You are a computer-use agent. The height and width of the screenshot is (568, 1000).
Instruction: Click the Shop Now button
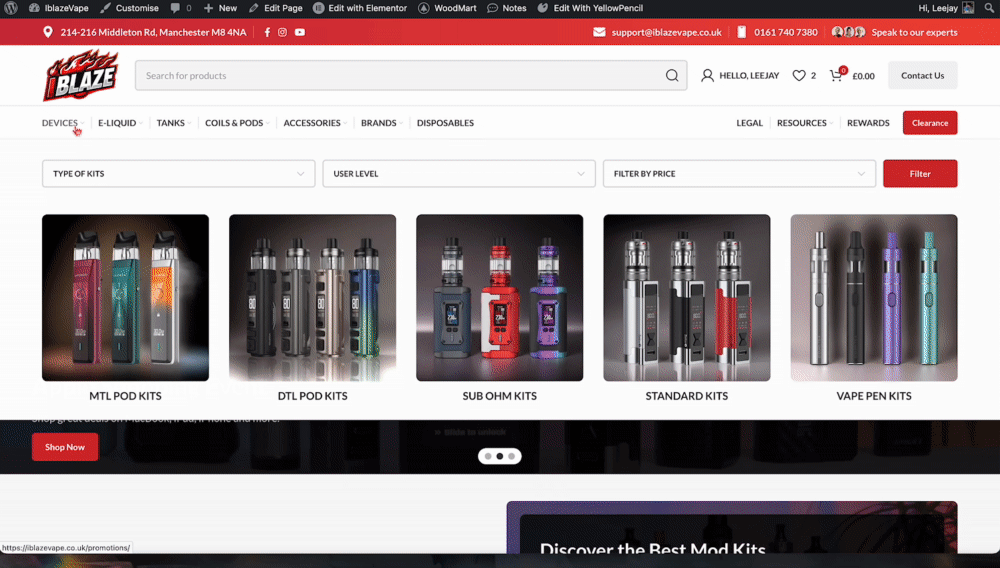pos(65,447)
